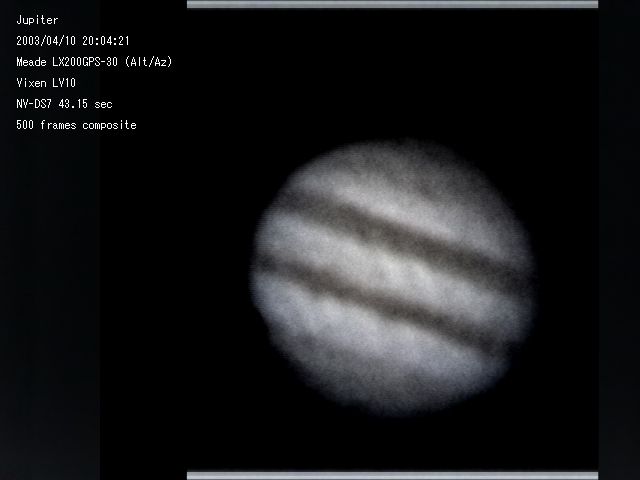This screenshot has height=480, width=640.
Task: Click the 'NV-DS7 43.15 sec' text
Action: [x=64, y=104]
